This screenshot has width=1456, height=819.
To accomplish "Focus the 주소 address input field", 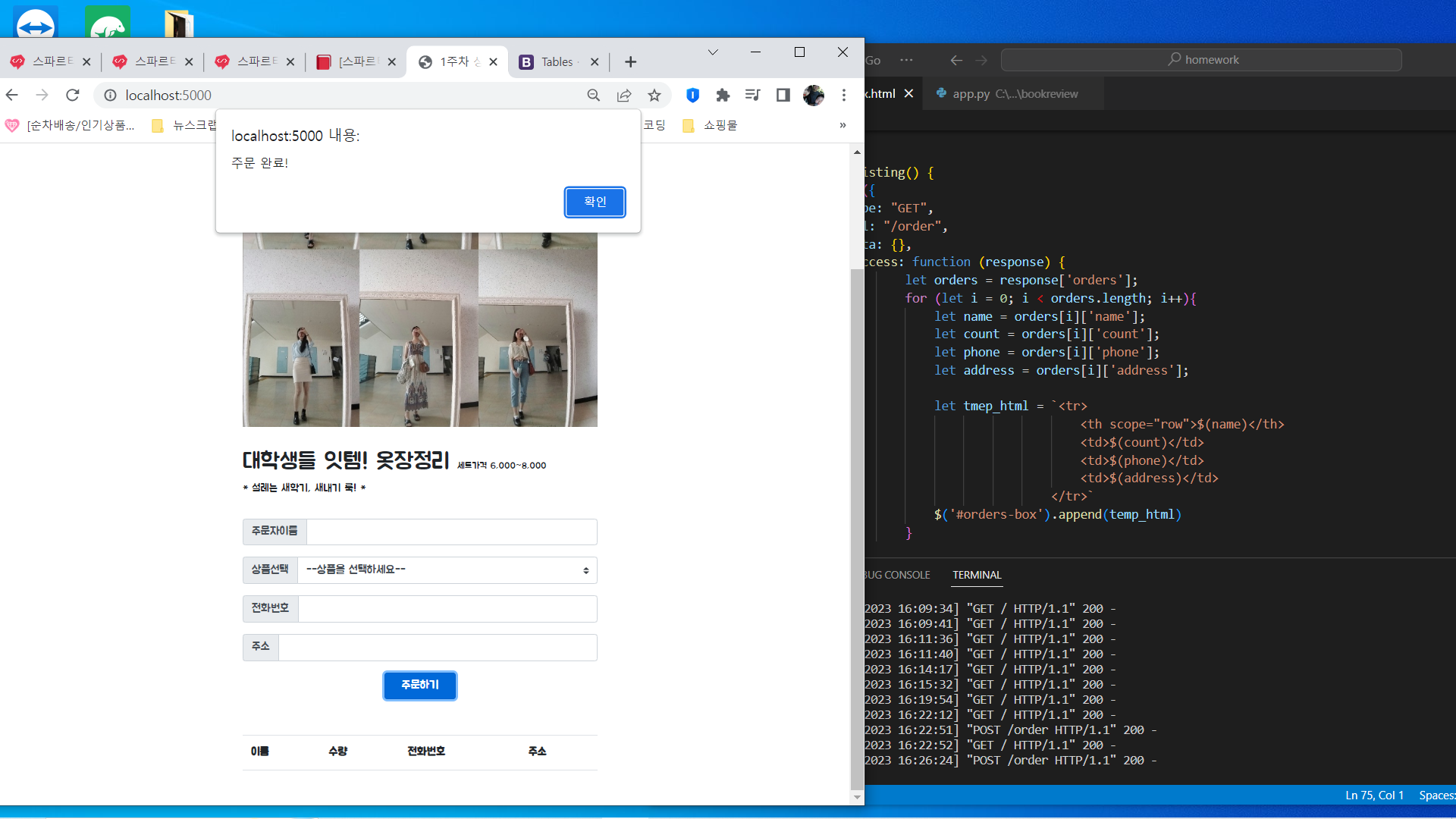I will [438, 648].
